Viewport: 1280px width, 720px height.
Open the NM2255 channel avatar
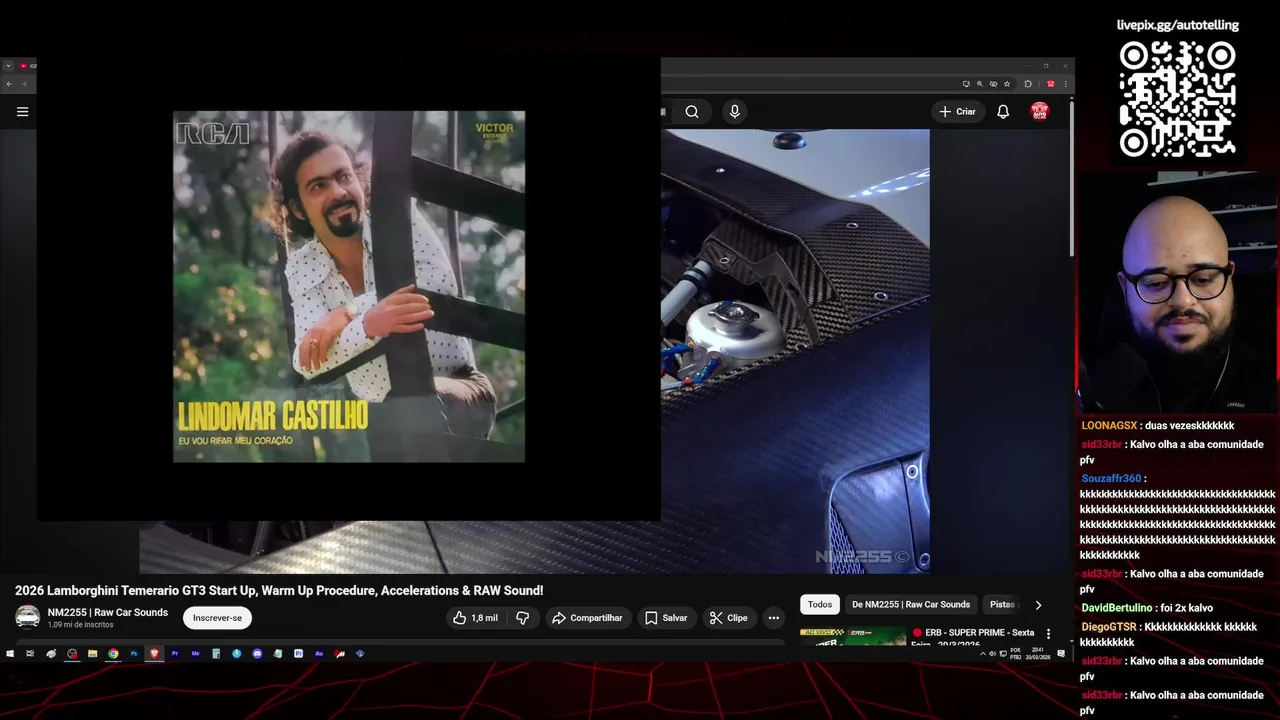[x=28, y=617]
